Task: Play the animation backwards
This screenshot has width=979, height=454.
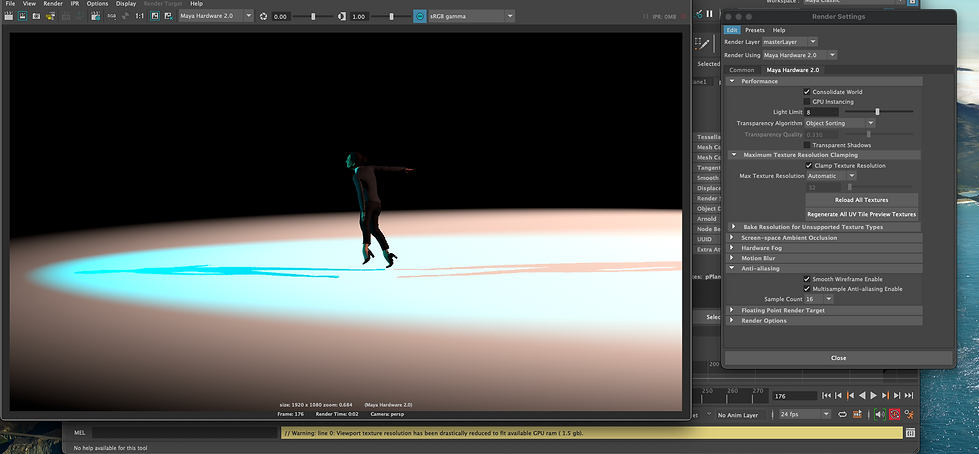Action: coord(862,395)
